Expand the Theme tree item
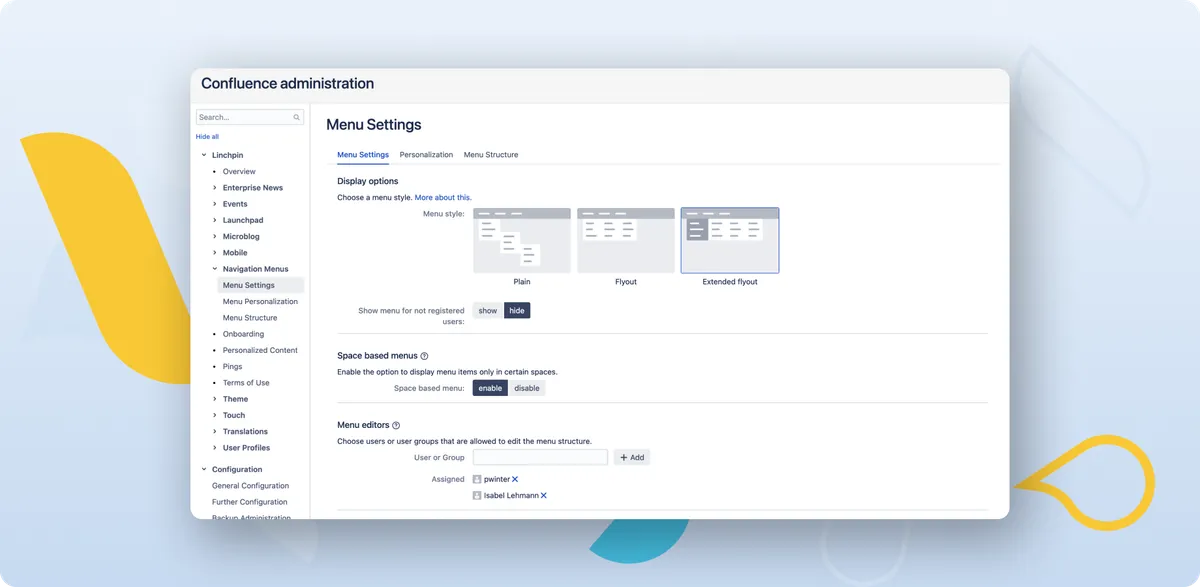 pyautogui.click(x=215, y=399)
